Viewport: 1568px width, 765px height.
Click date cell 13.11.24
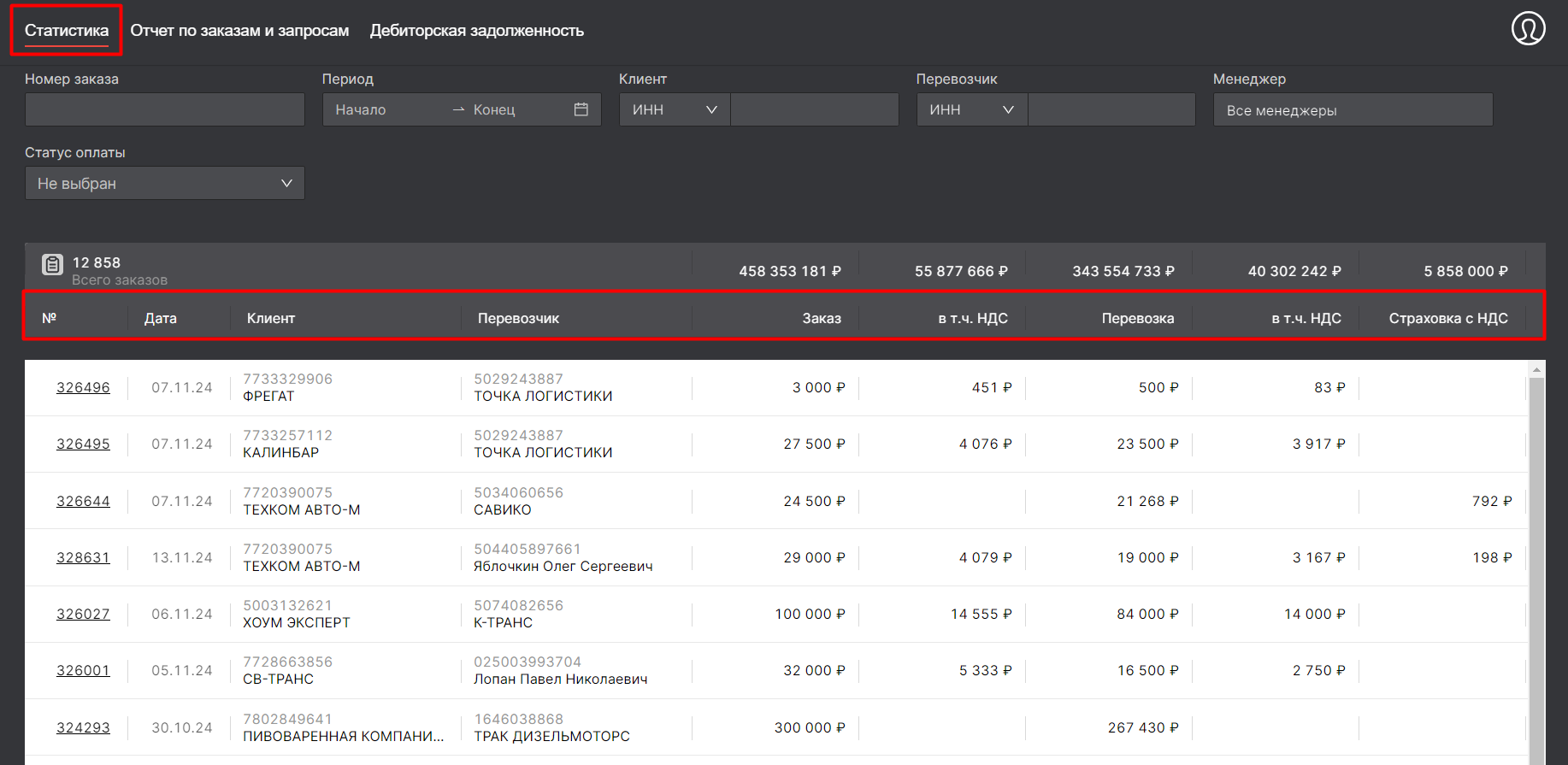(182, 557)
